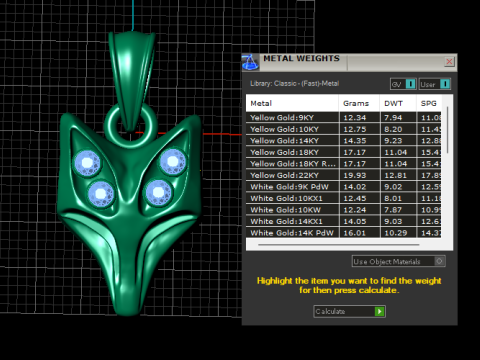Click the 19.93 grams value
This screenshot has height=360, width=480.
click(355, 175)
